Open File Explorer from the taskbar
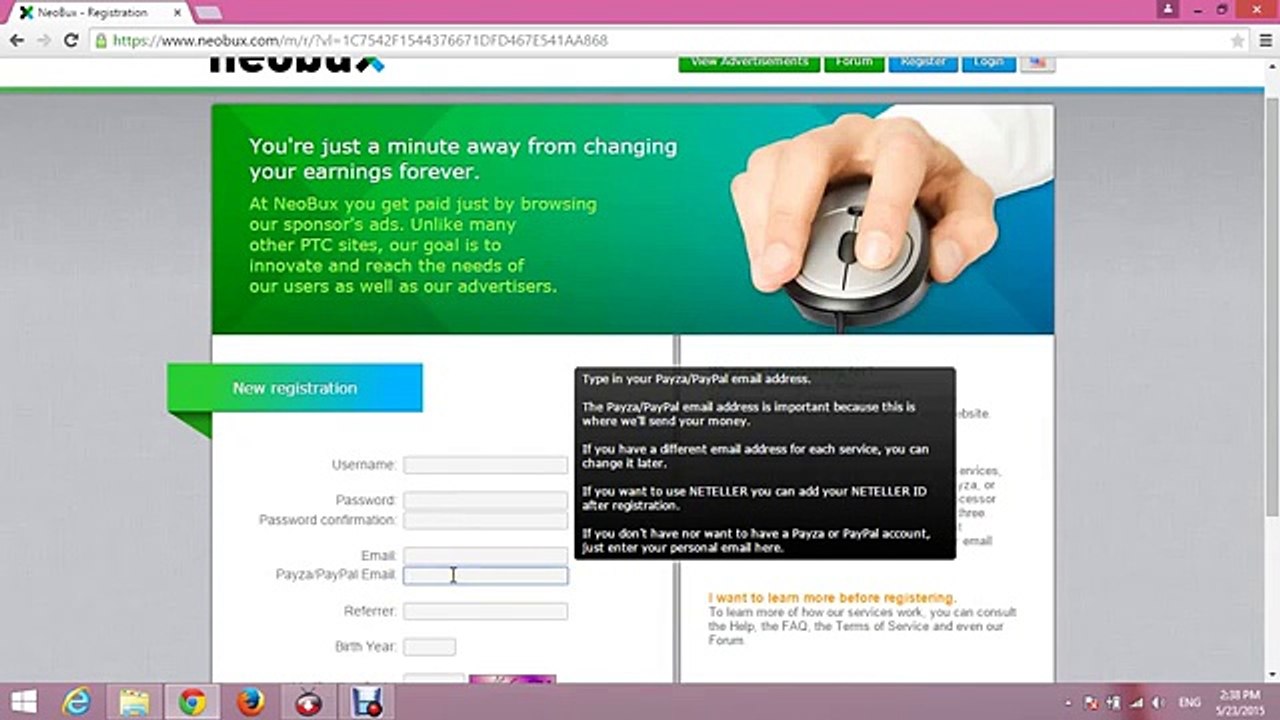Image resolution: width=1280 pixels, height=720 pixels. [134, 702]
